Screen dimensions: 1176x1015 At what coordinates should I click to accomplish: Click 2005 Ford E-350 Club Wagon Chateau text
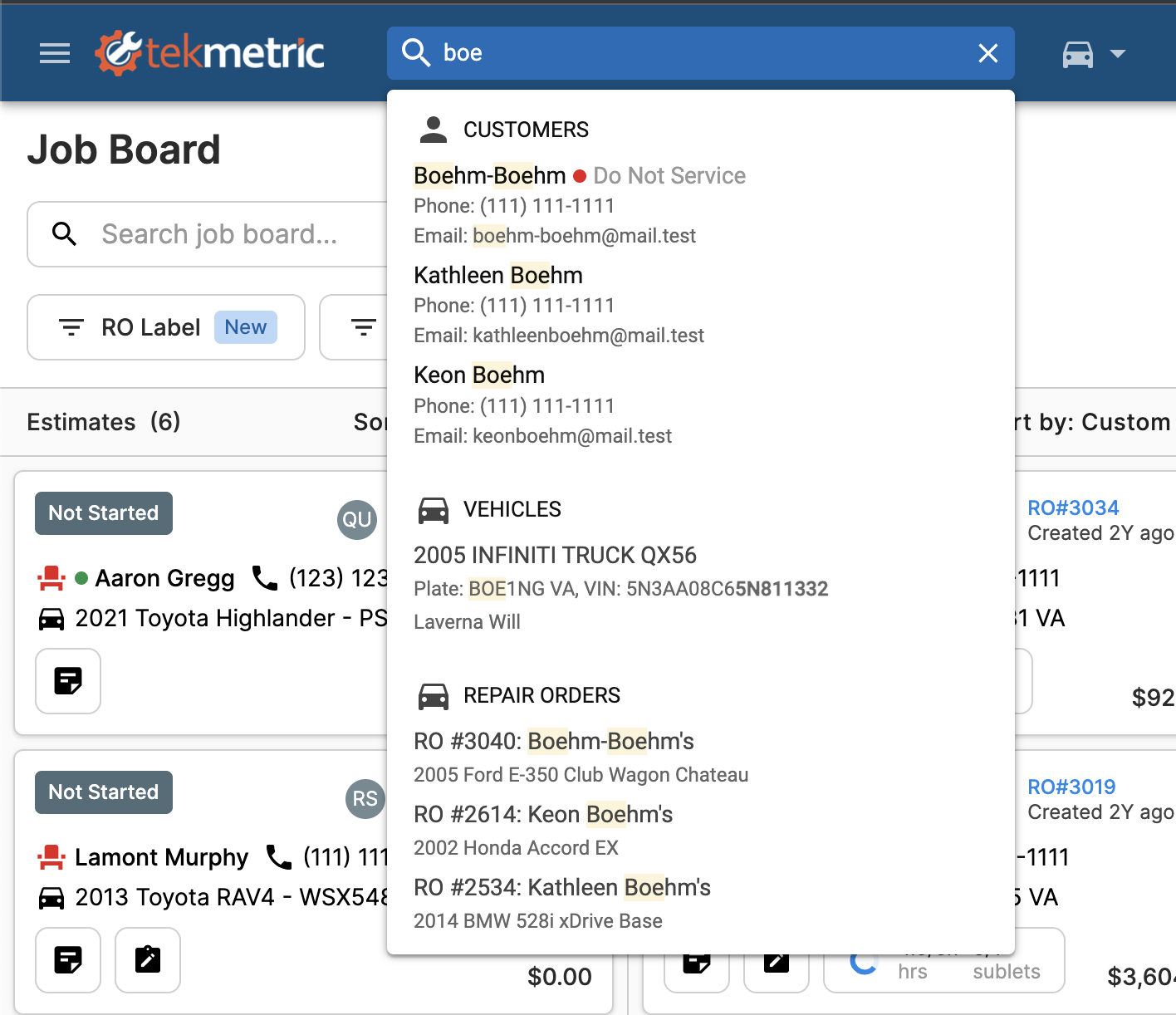pos(581,775)
